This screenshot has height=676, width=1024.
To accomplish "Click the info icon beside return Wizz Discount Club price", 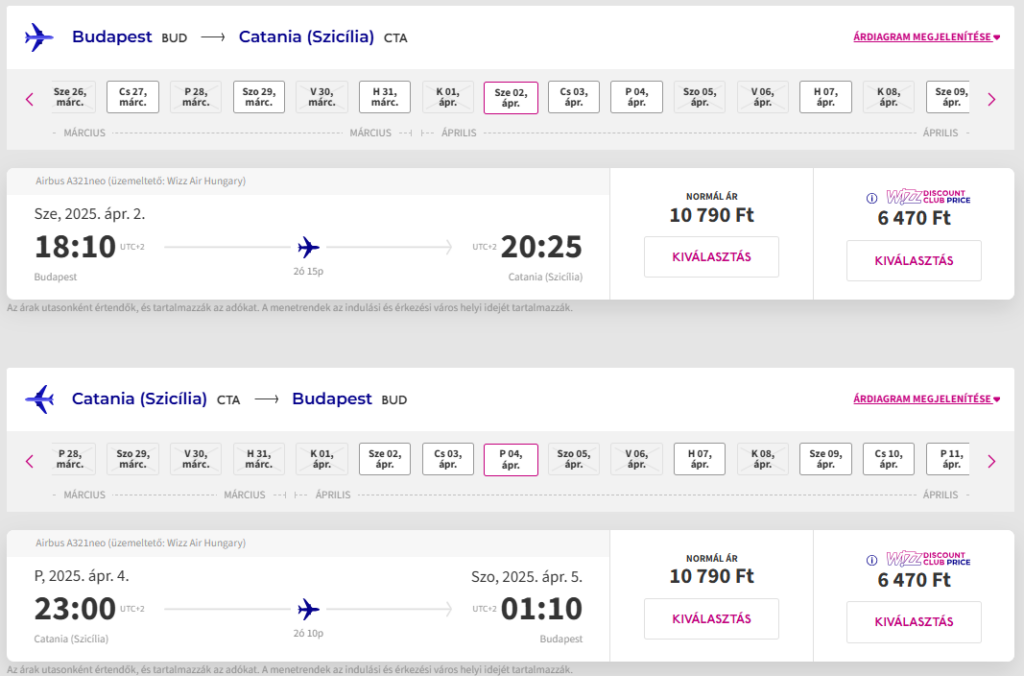I will coord(872,560).
